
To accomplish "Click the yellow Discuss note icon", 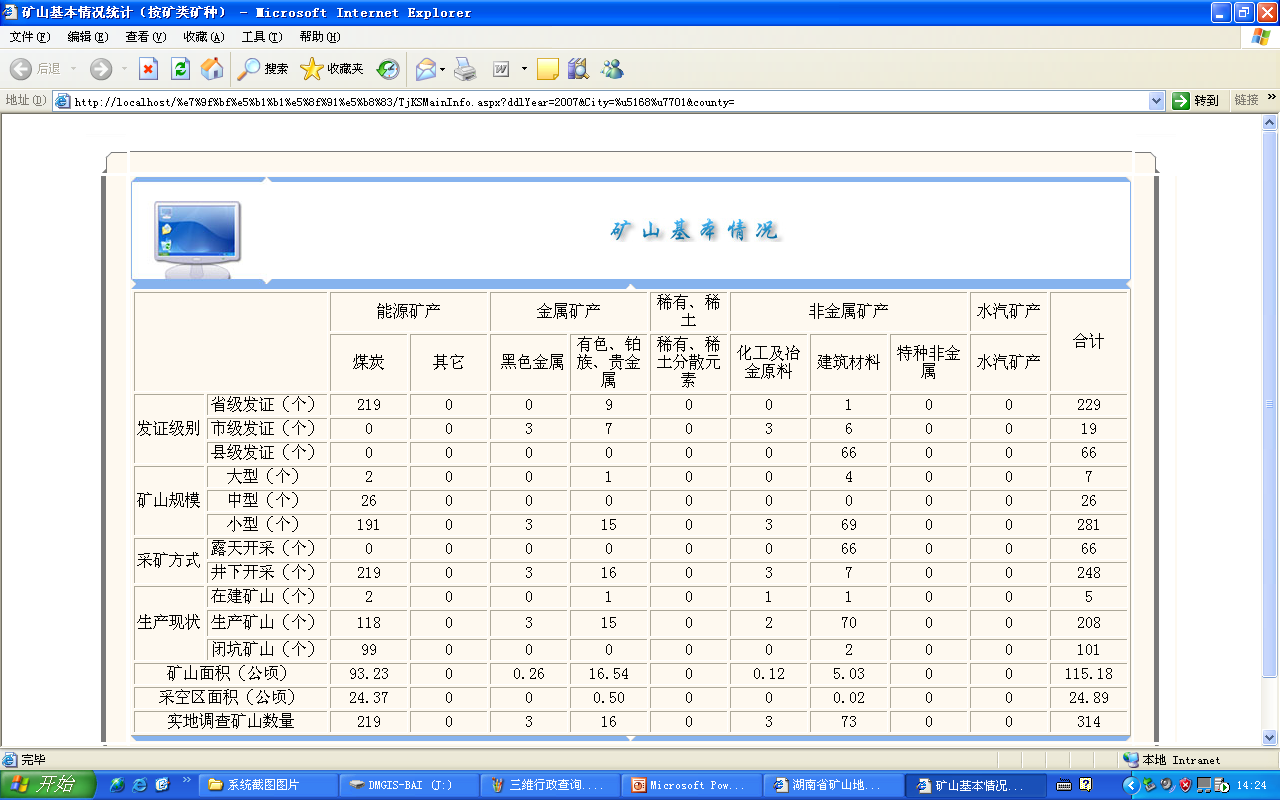I will click(x=547, y=69).
